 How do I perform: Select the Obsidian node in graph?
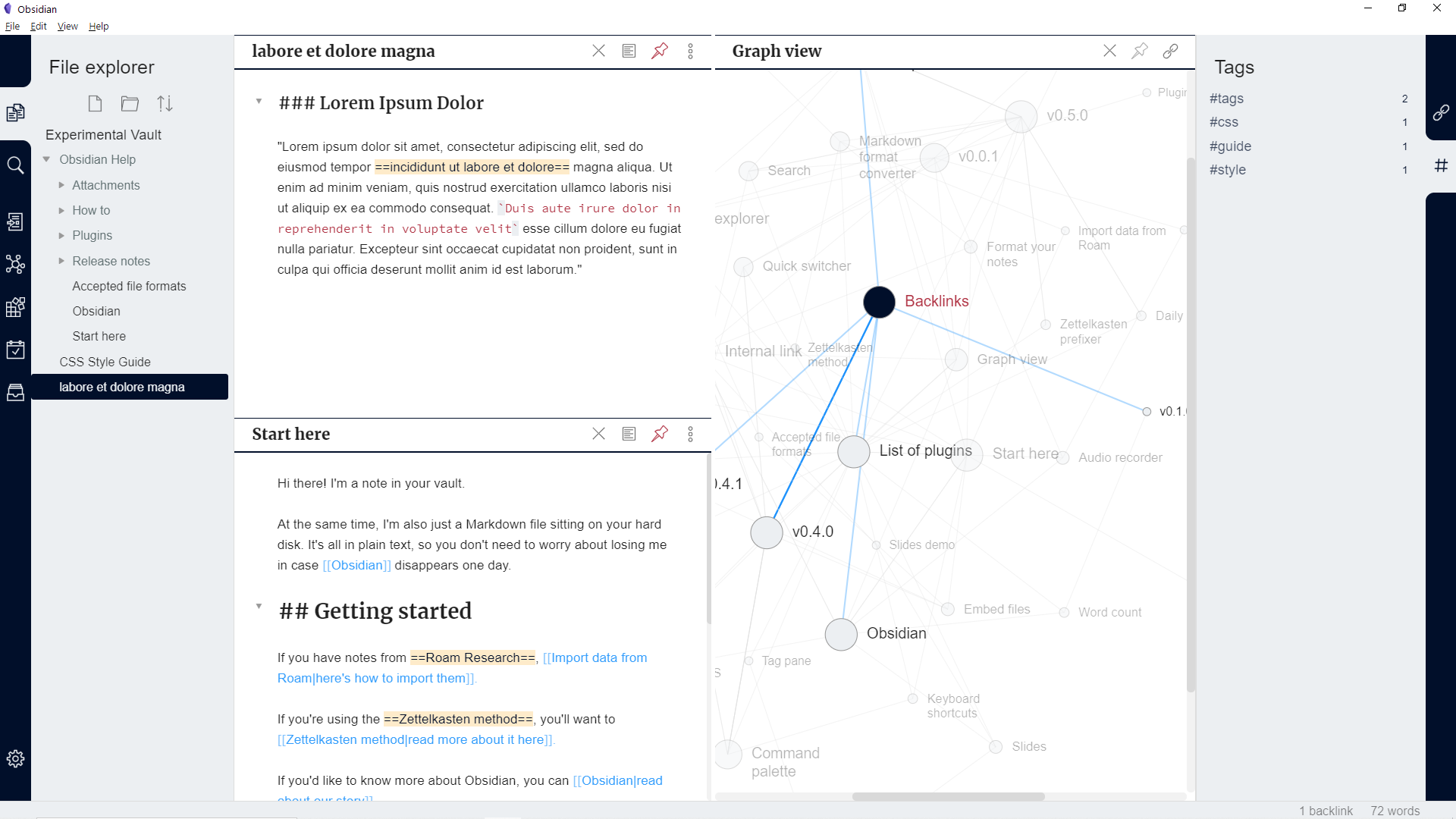coord(841,635)
